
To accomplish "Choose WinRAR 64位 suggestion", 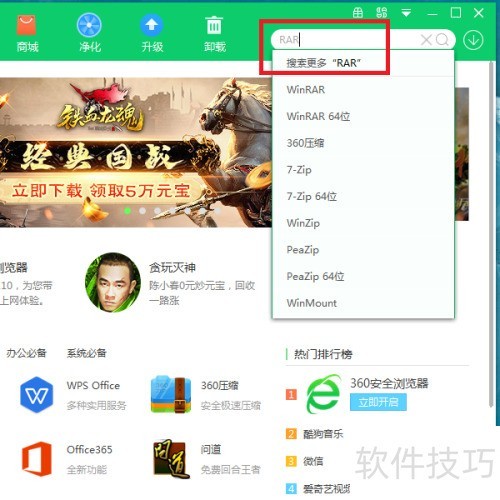I will (363, 116).
